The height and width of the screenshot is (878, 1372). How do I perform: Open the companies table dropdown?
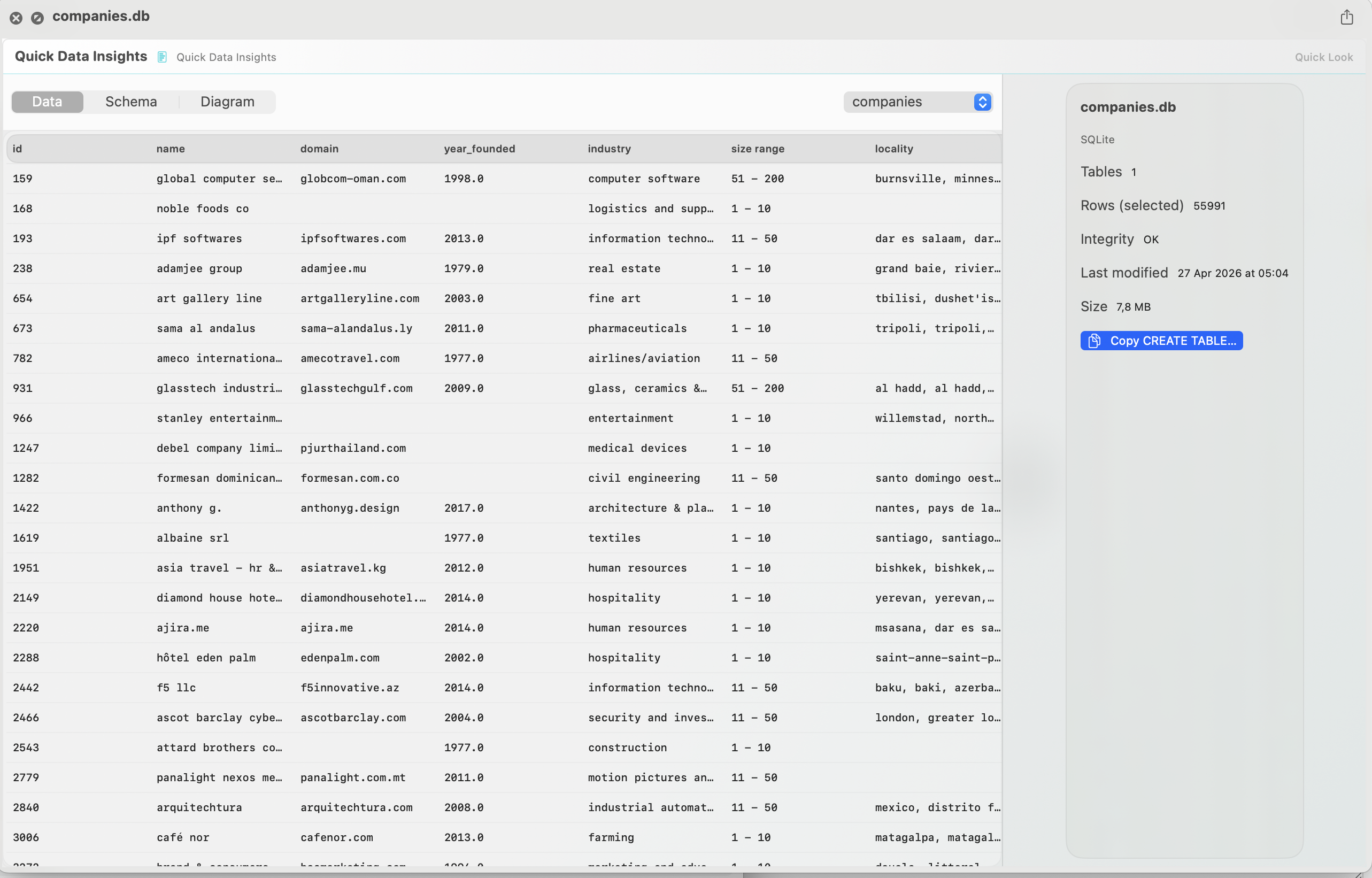click(x=918, y=102)
